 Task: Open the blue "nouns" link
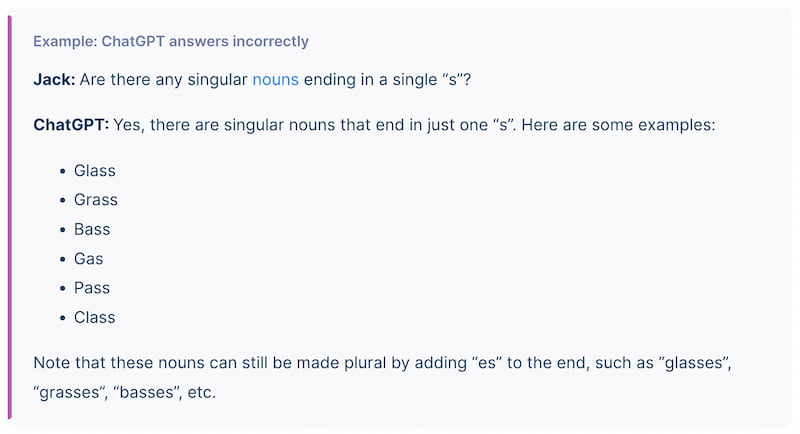[x=275, y=79]
